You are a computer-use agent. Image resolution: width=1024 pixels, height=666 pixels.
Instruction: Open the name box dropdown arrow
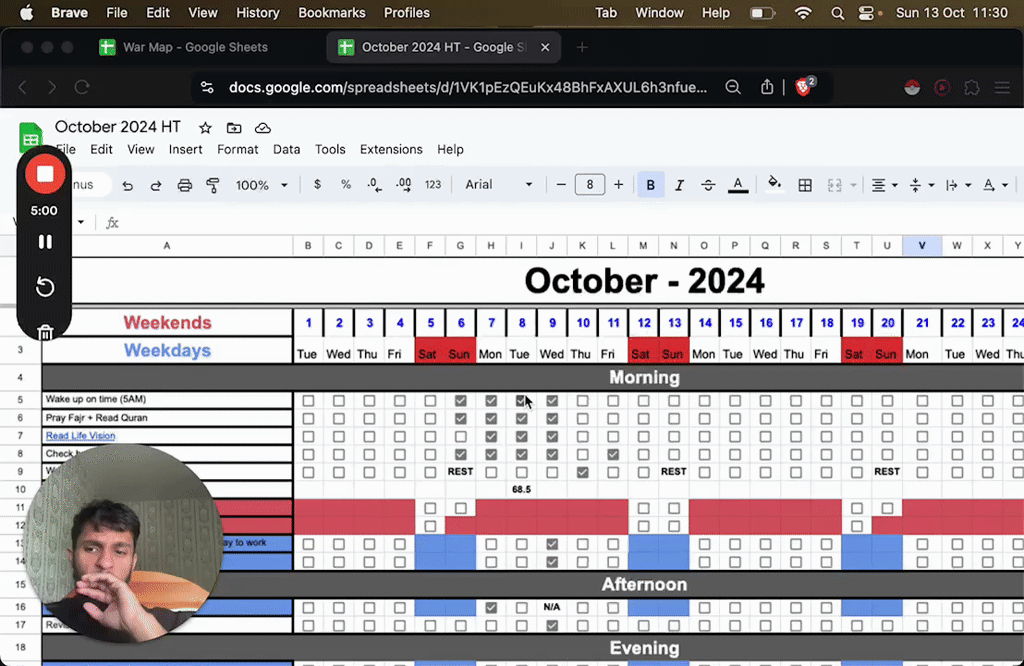pyautogui.click(x=81, y=222)
